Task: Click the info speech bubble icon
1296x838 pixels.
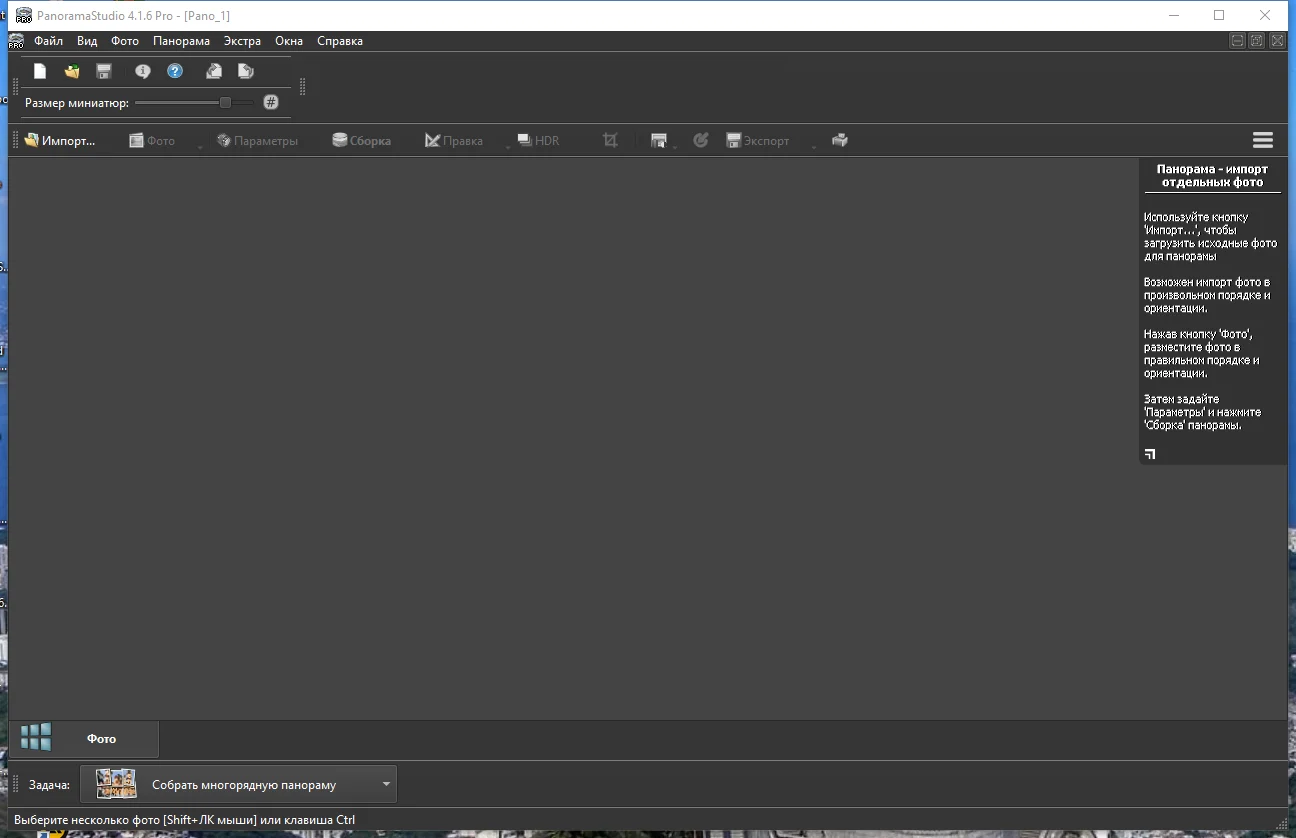Action: click(x=143, y=71)
